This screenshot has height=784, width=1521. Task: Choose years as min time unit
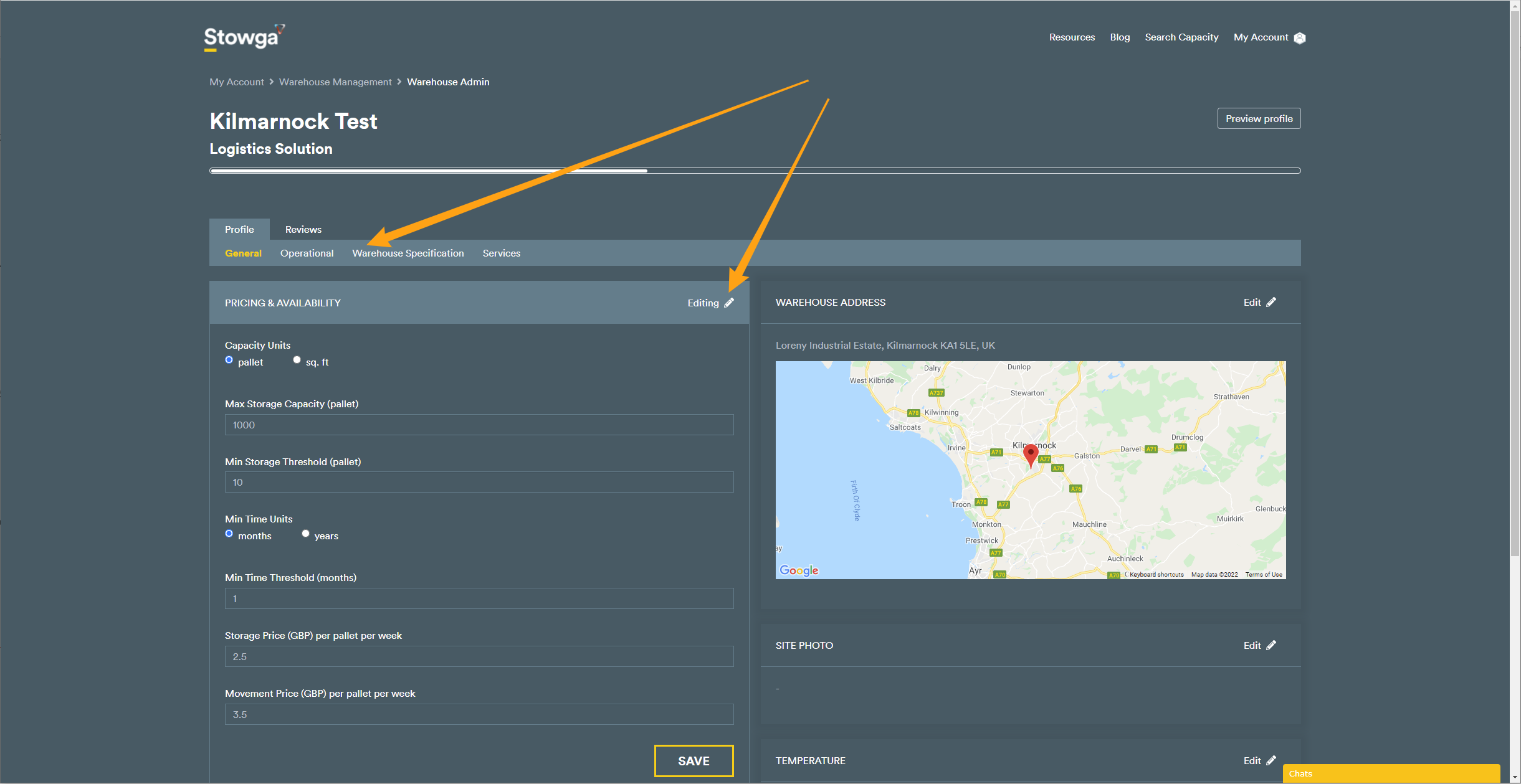305,534
